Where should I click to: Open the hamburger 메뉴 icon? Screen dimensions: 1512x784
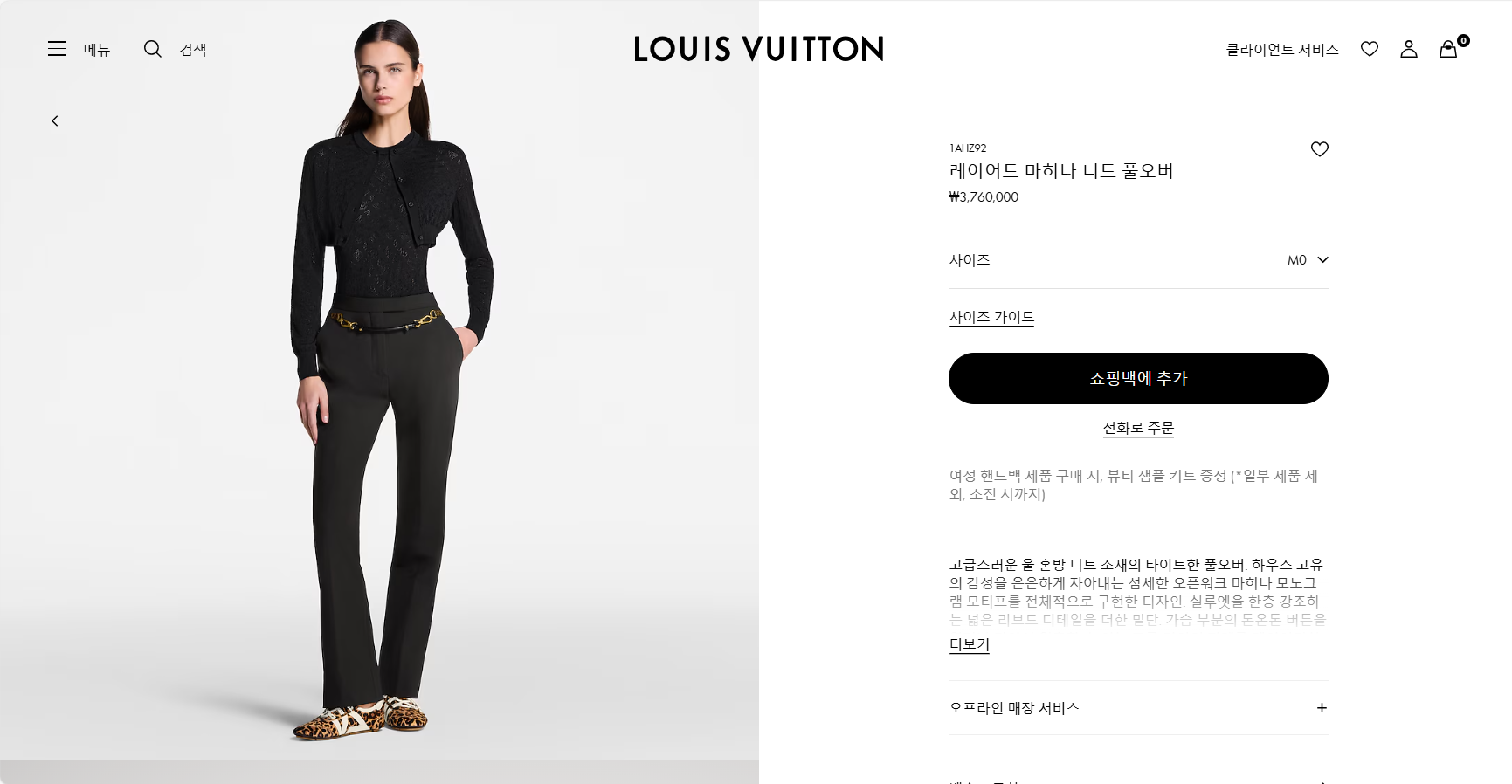[57, 49]
